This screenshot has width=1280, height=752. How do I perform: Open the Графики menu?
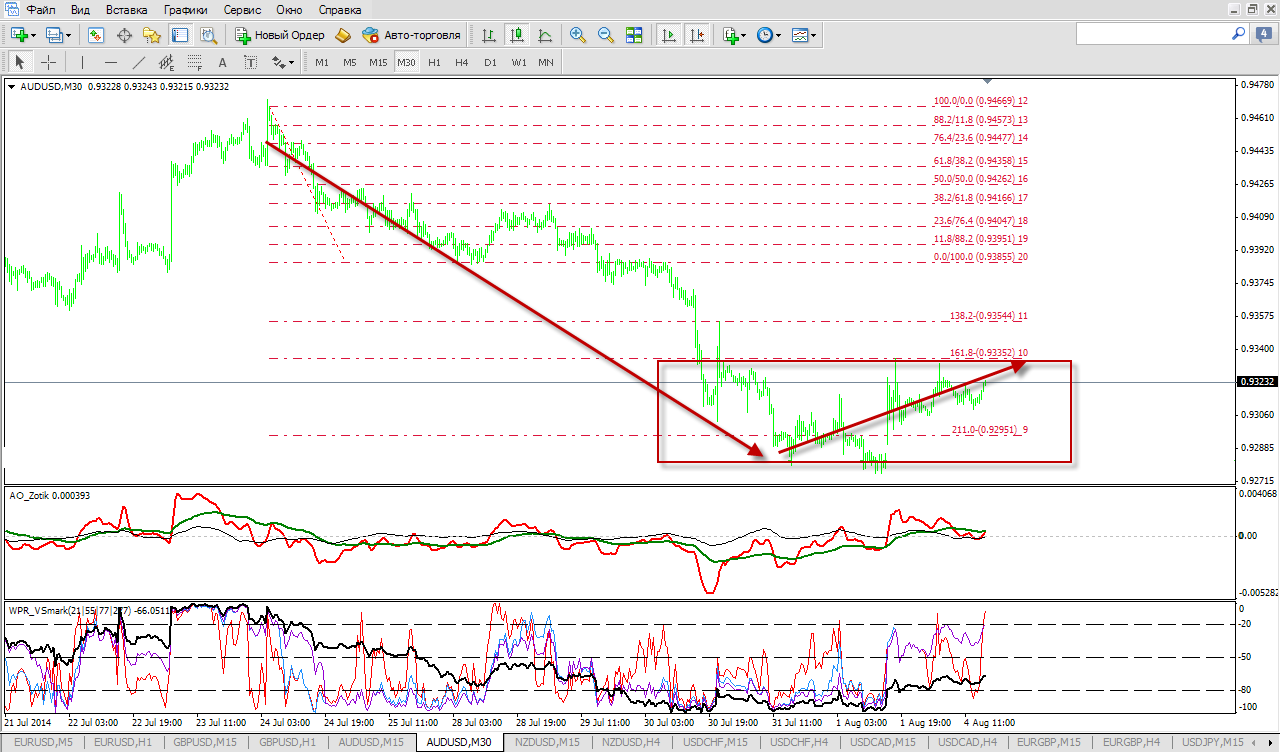coord(186,9)
